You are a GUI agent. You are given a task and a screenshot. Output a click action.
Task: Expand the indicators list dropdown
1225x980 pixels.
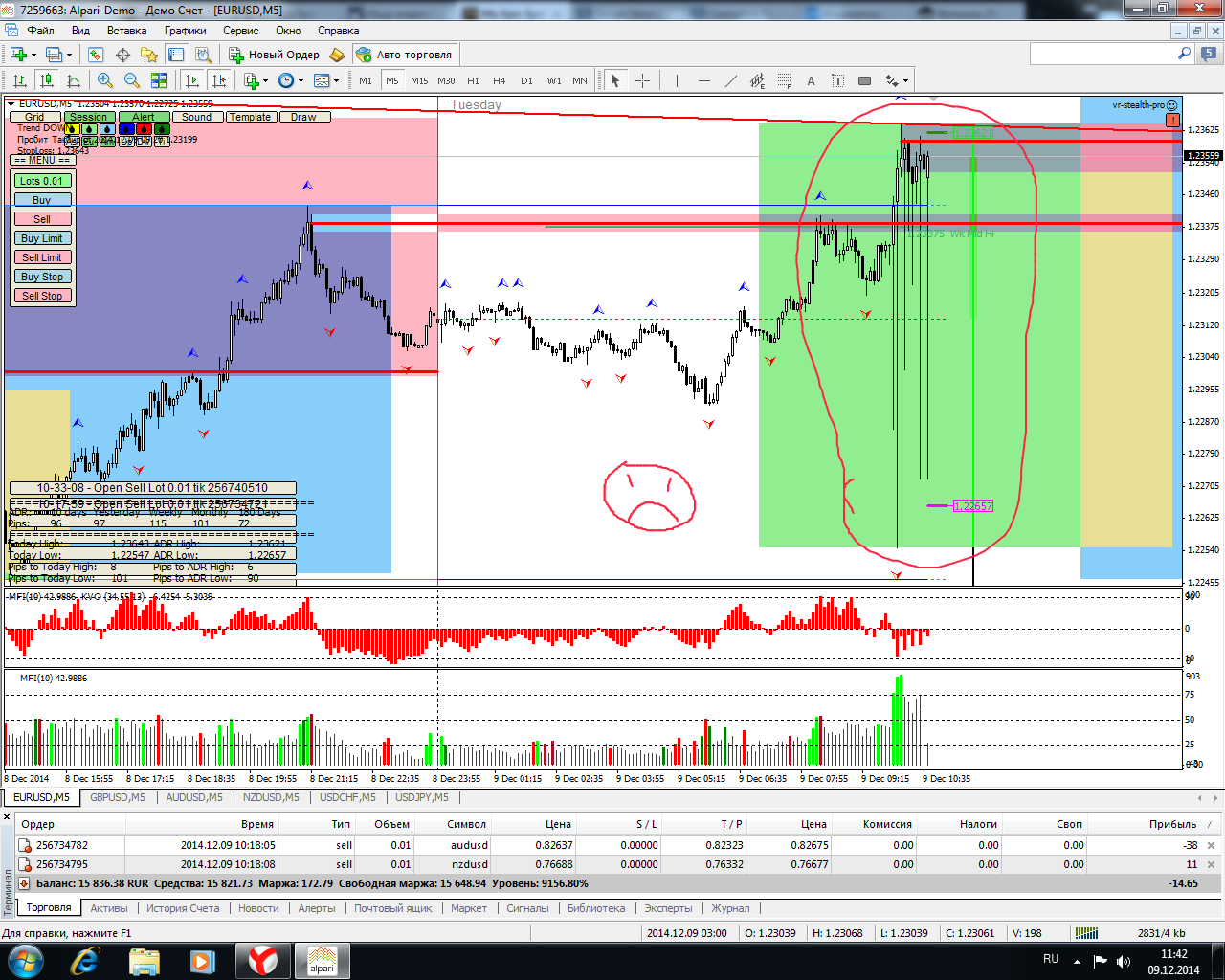tap(266, 80)
